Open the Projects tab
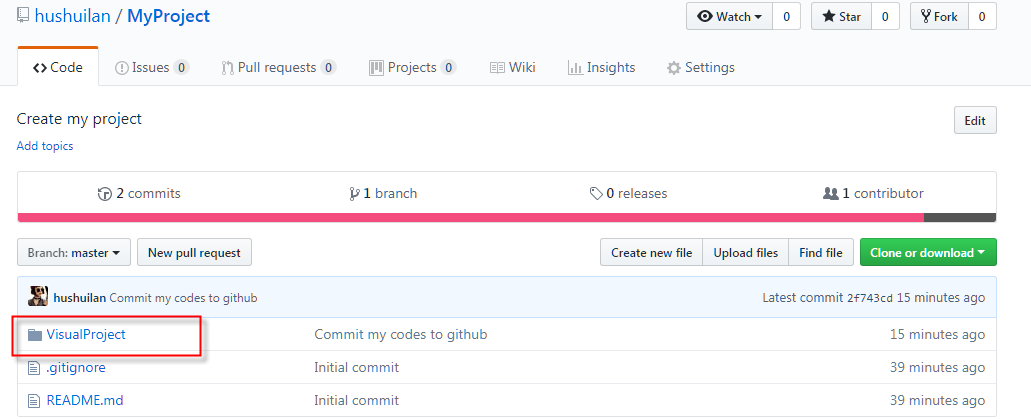The height and width of the screenshot is (419, 1031). tap(412, 68)
